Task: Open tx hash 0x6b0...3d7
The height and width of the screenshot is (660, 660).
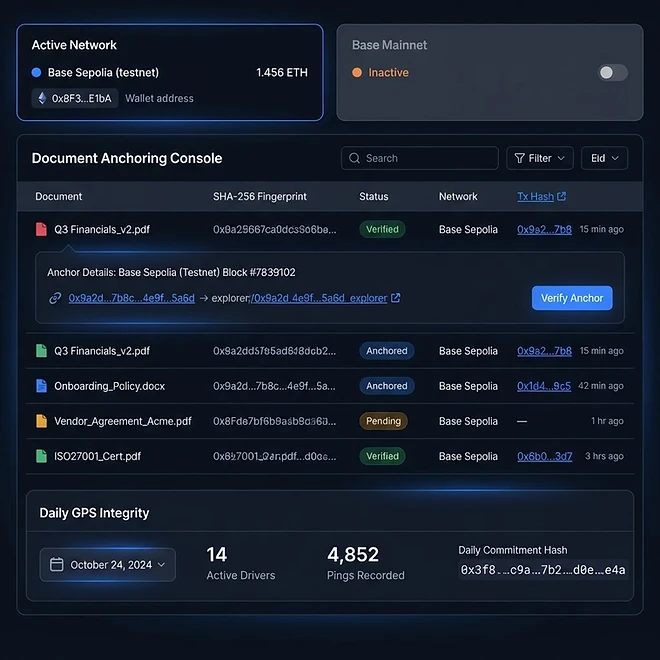Action: [x=545, y=456]
